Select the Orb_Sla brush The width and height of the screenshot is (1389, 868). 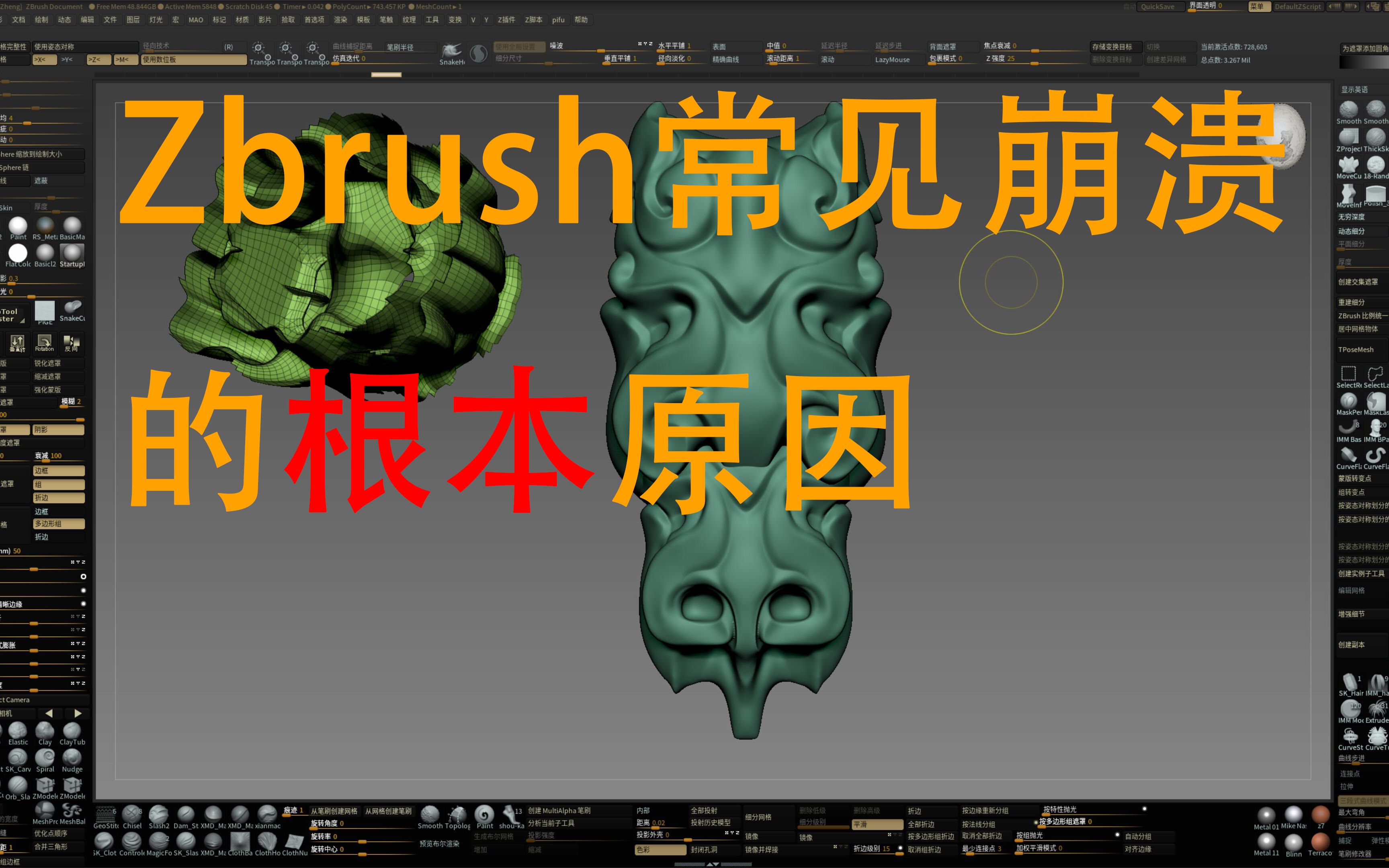pyautogui.click(x=17, y=788)
